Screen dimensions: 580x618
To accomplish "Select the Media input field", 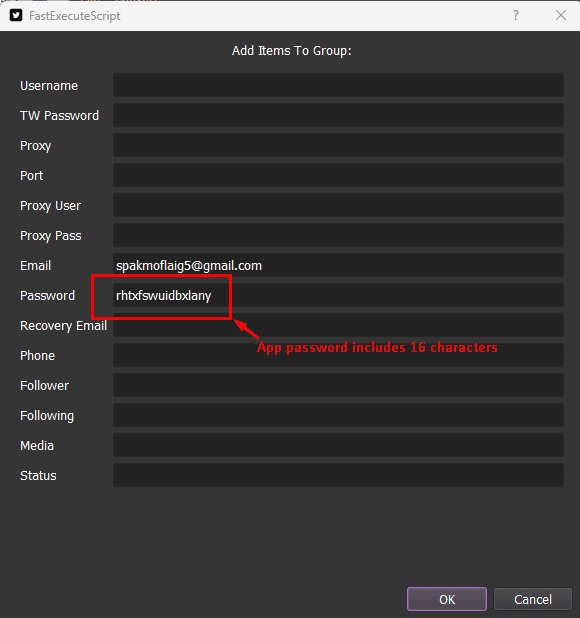I will [338, 445].
